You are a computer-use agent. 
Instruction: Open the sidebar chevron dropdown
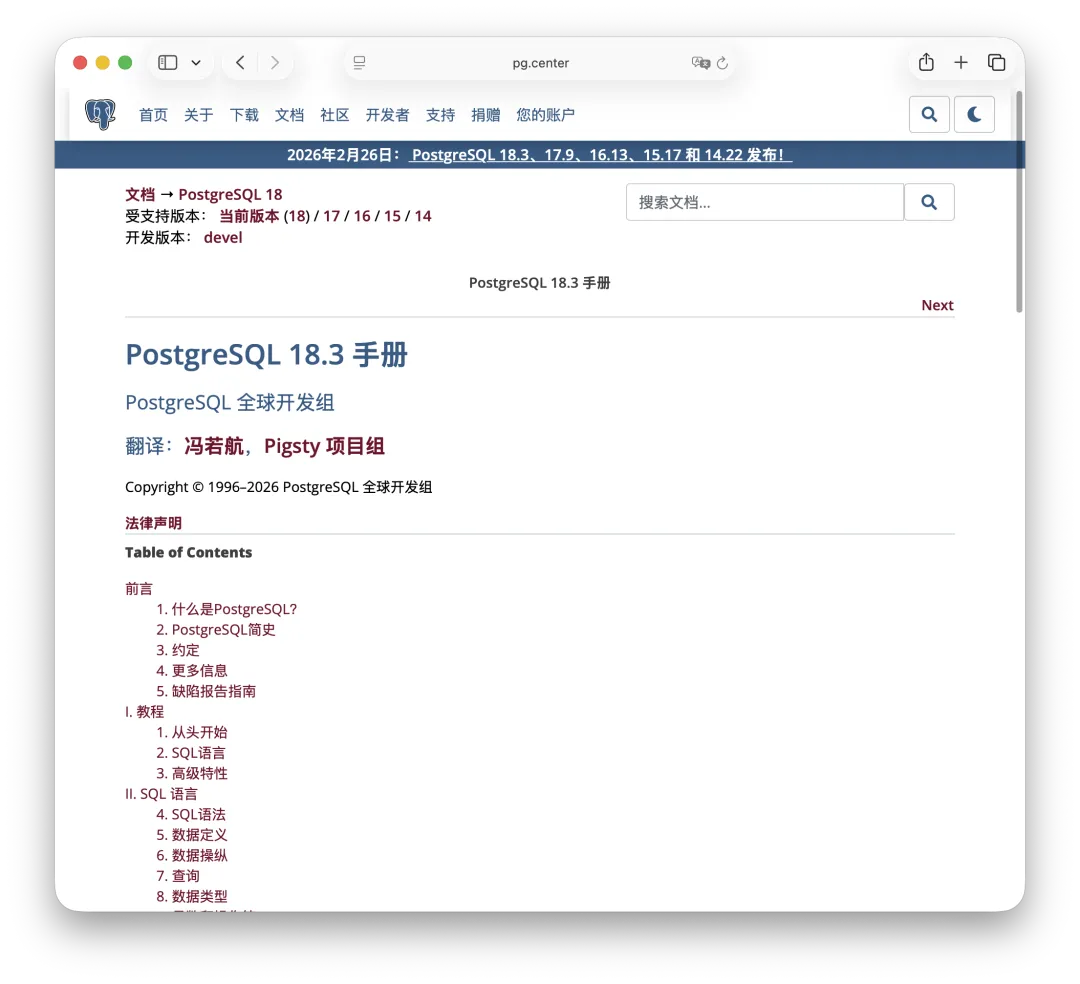click(x=195, y=62)
